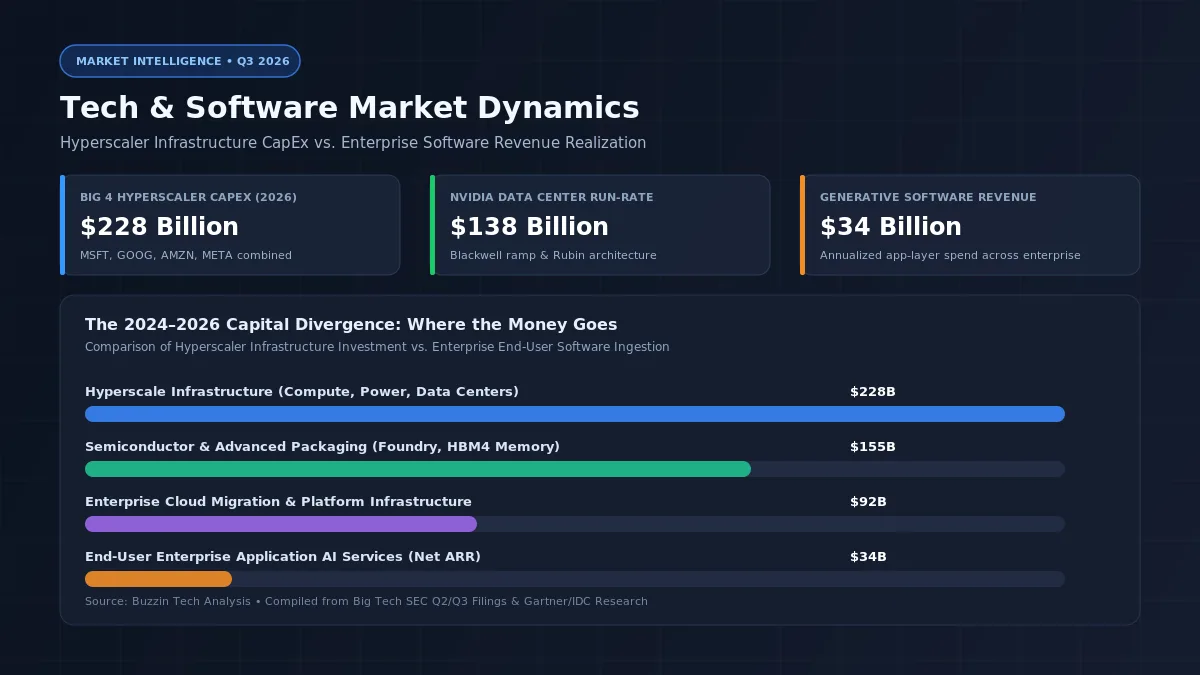The height and width of the screenshot is (675, 1200).
Task: Click the $34B bar value label
Action: [x=868, y=557]
